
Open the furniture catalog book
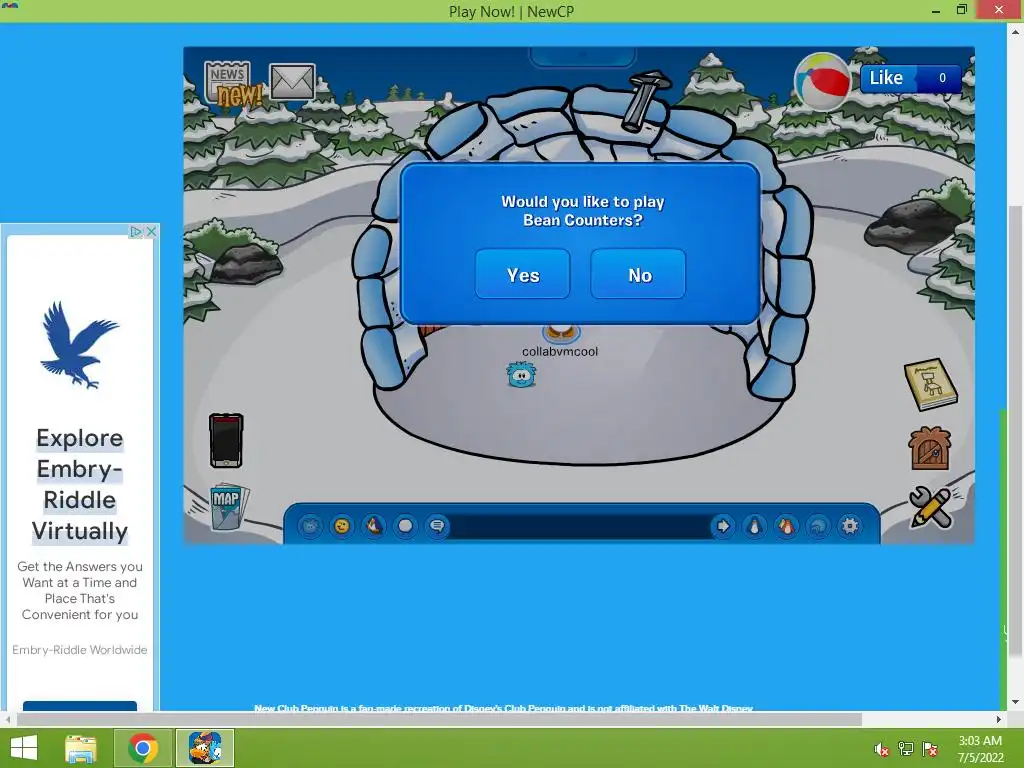click(931, 384)
